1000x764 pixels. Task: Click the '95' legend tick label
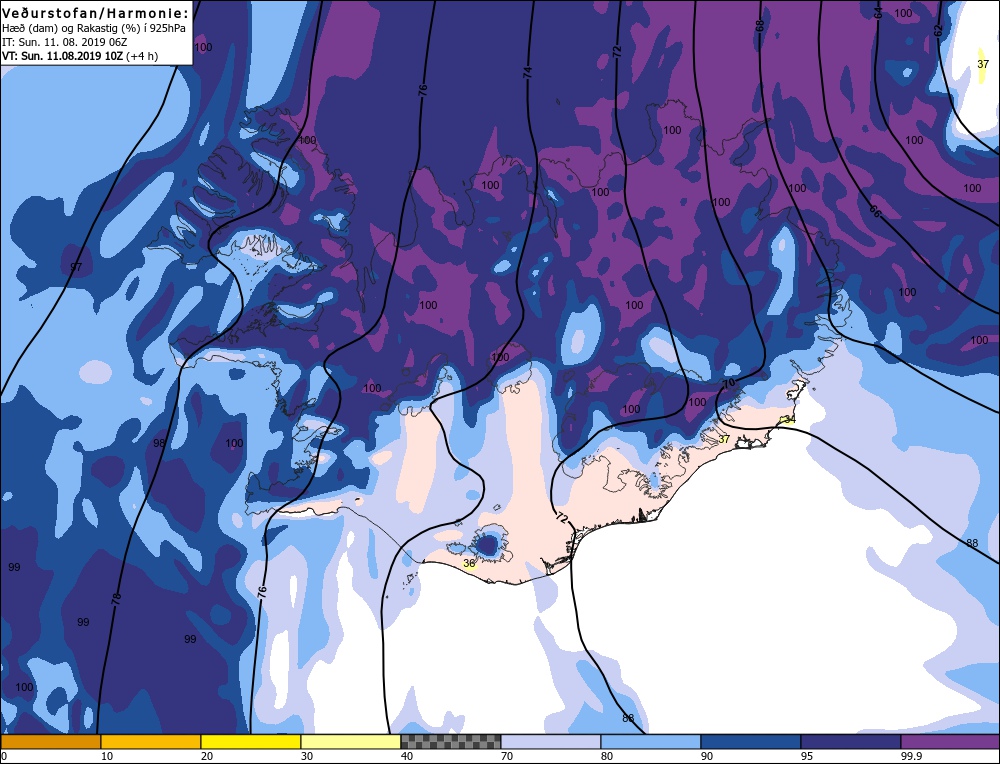pos(806,756)
